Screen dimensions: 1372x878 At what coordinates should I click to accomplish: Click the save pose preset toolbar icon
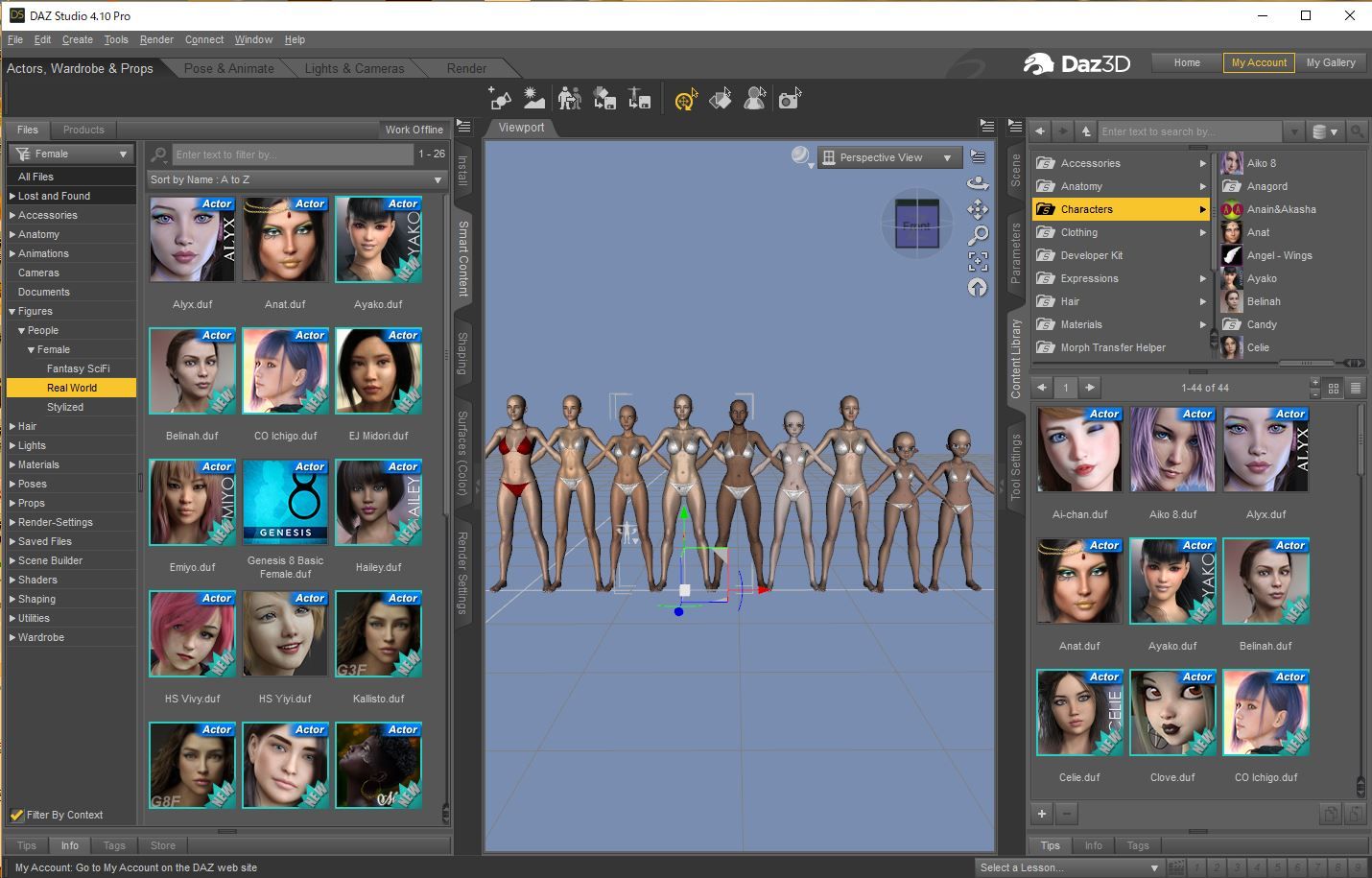(640, 98)
